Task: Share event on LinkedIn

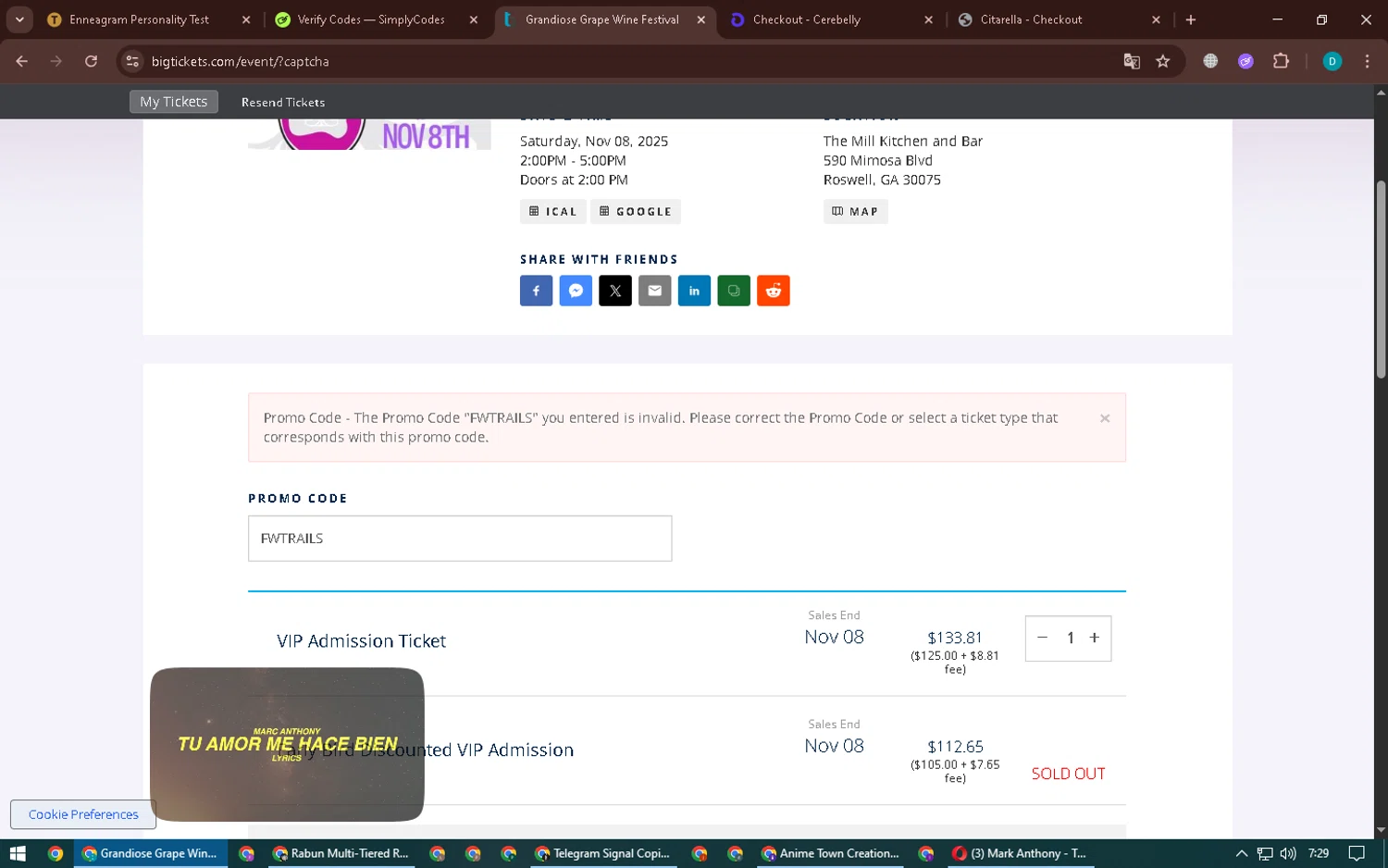Action: pos(694,291)
